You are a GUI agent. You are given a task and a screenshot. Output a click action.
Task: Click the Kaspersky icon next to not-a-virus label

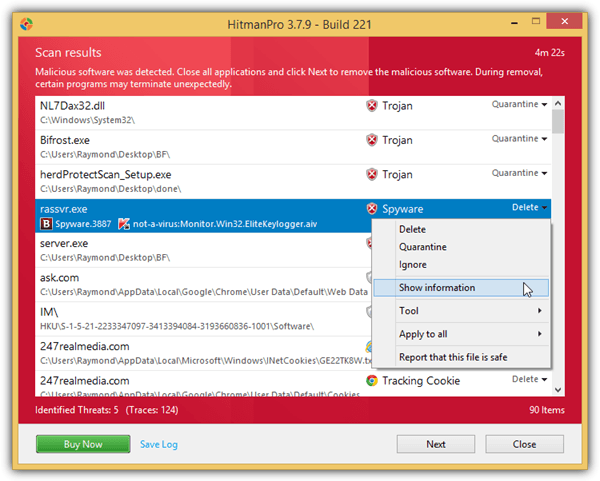click(124, 225)
